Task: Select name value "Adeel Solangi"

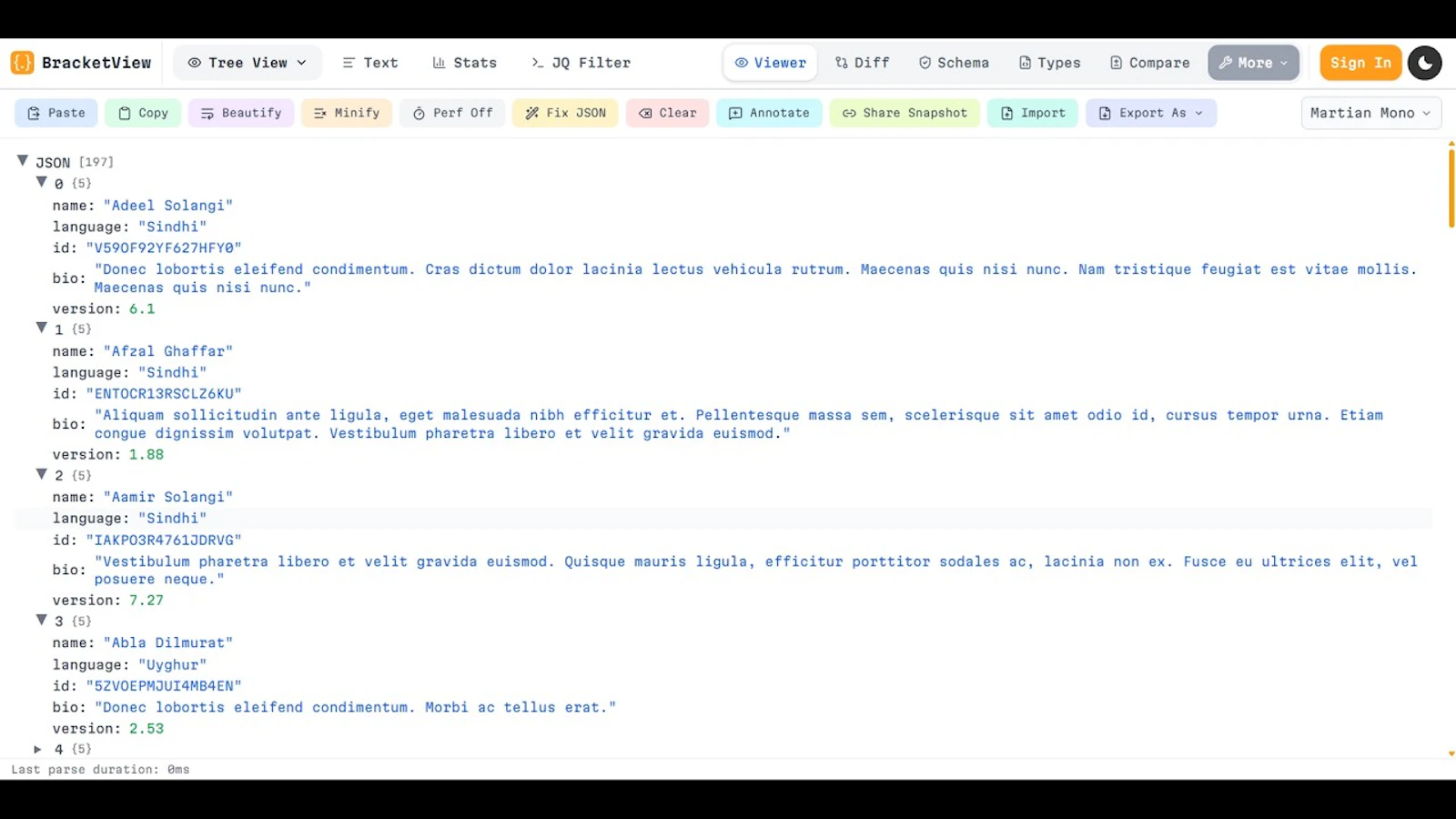Action: (x=168, y=206)
